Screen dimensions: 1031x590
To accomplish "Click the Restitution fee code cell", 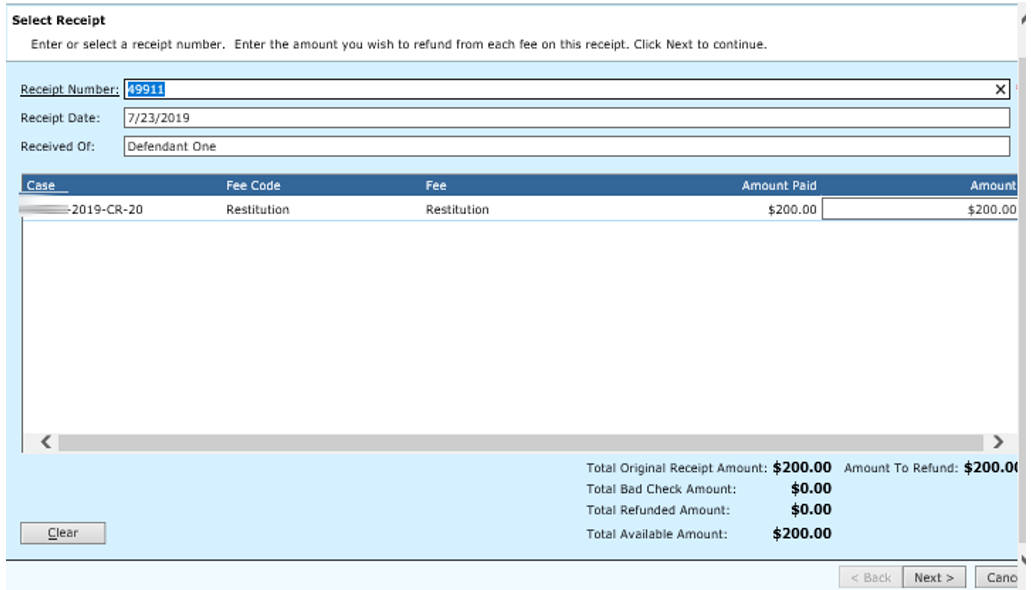I will click(x=257, y=210).
